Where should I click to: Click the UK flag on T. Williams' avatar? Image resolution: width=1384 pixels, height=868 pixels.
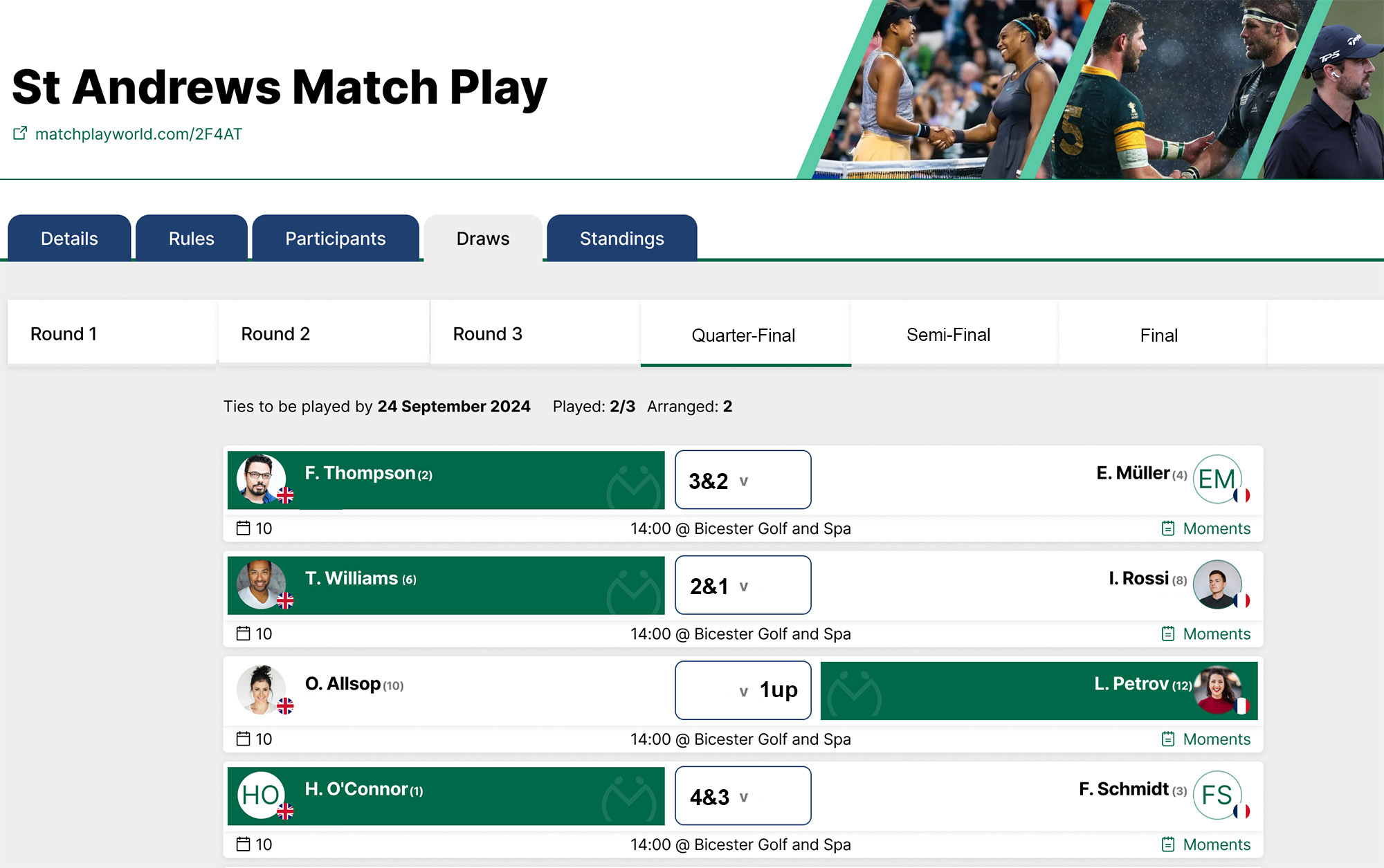coord(286,602)
